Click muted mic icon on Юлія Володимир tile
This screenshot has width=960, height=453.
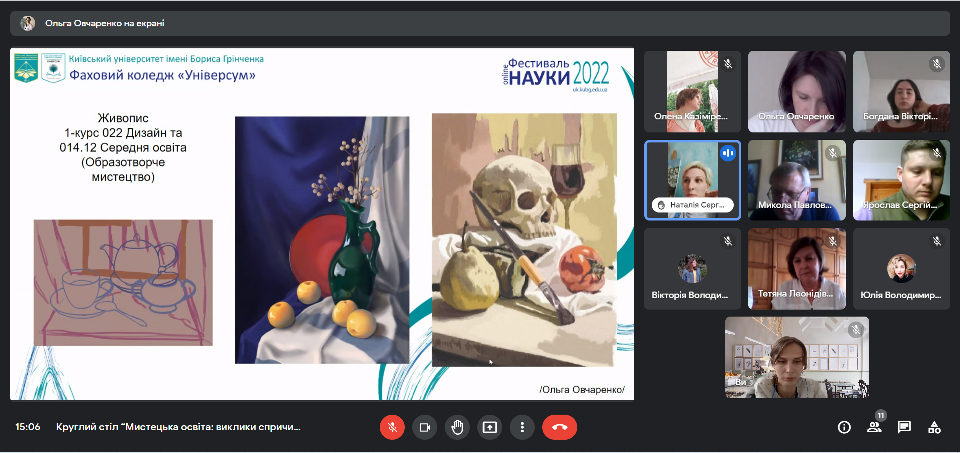(x=936, y=241)
